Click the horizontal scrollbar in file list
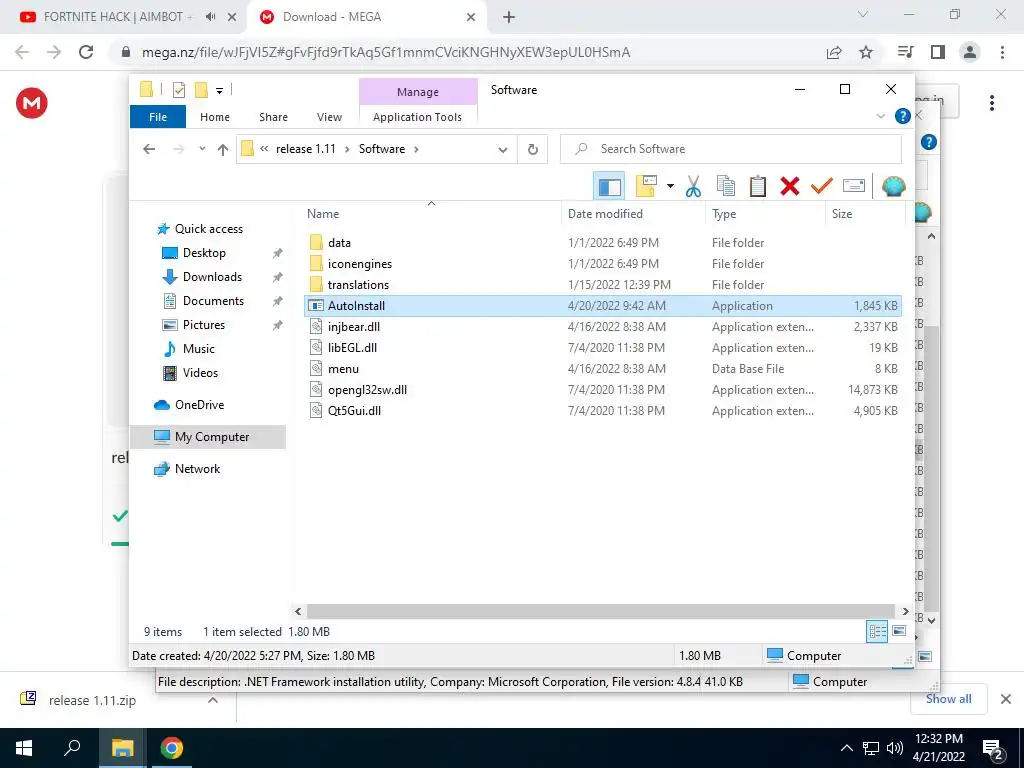The image size is (1024, 768). [x=601, y=611]
